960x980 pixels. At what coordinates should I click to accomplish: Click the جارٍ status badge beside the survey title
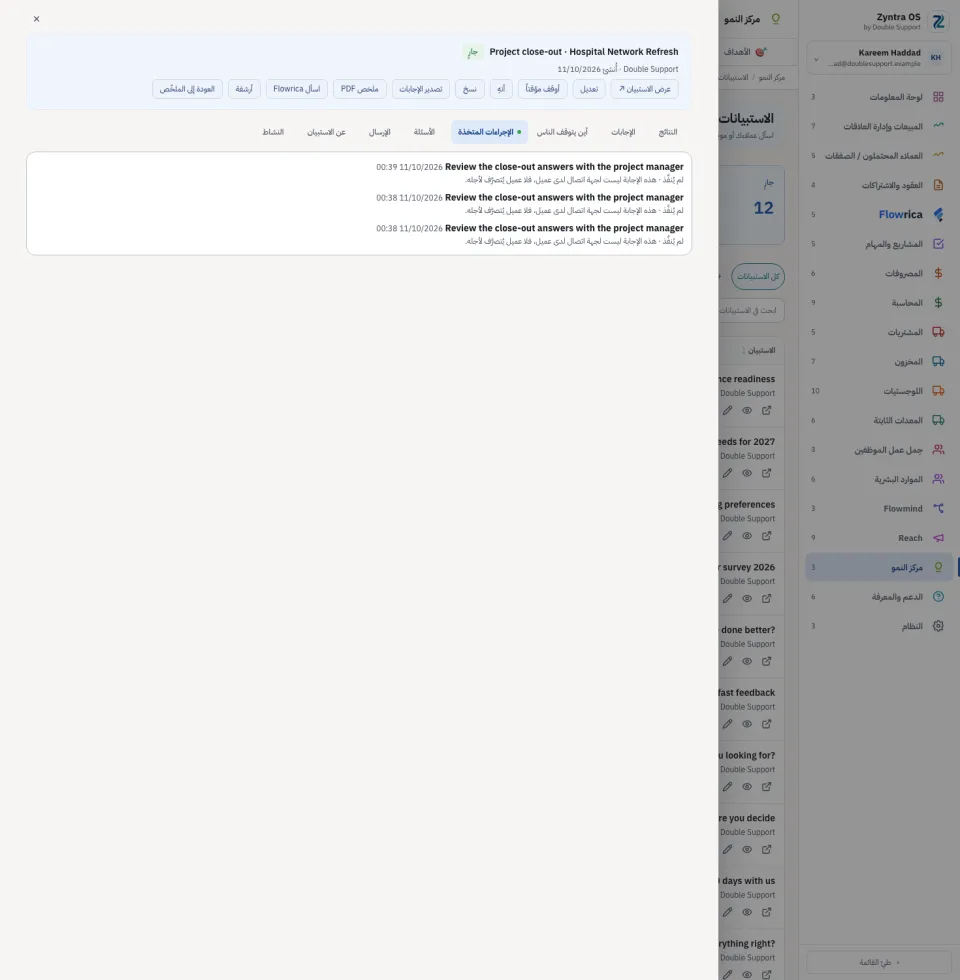pos(472,52)
